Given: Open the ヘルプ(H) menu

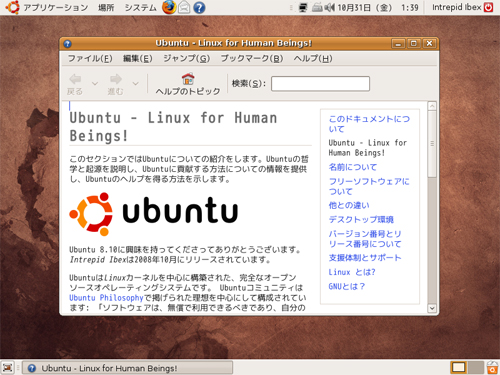Looking at the screenshot, I should pyautogui.click(x=313, y=59).
